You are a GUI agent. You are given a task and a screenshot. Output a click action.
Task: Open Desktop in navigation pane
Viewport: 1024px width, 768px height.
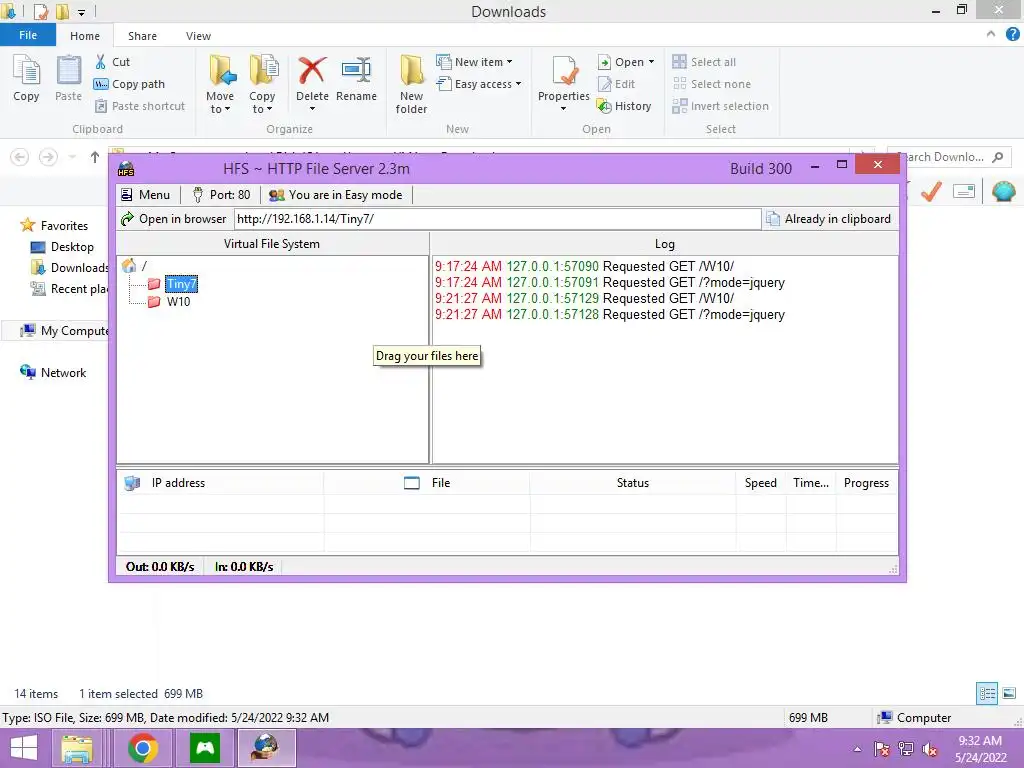(62, 247)
